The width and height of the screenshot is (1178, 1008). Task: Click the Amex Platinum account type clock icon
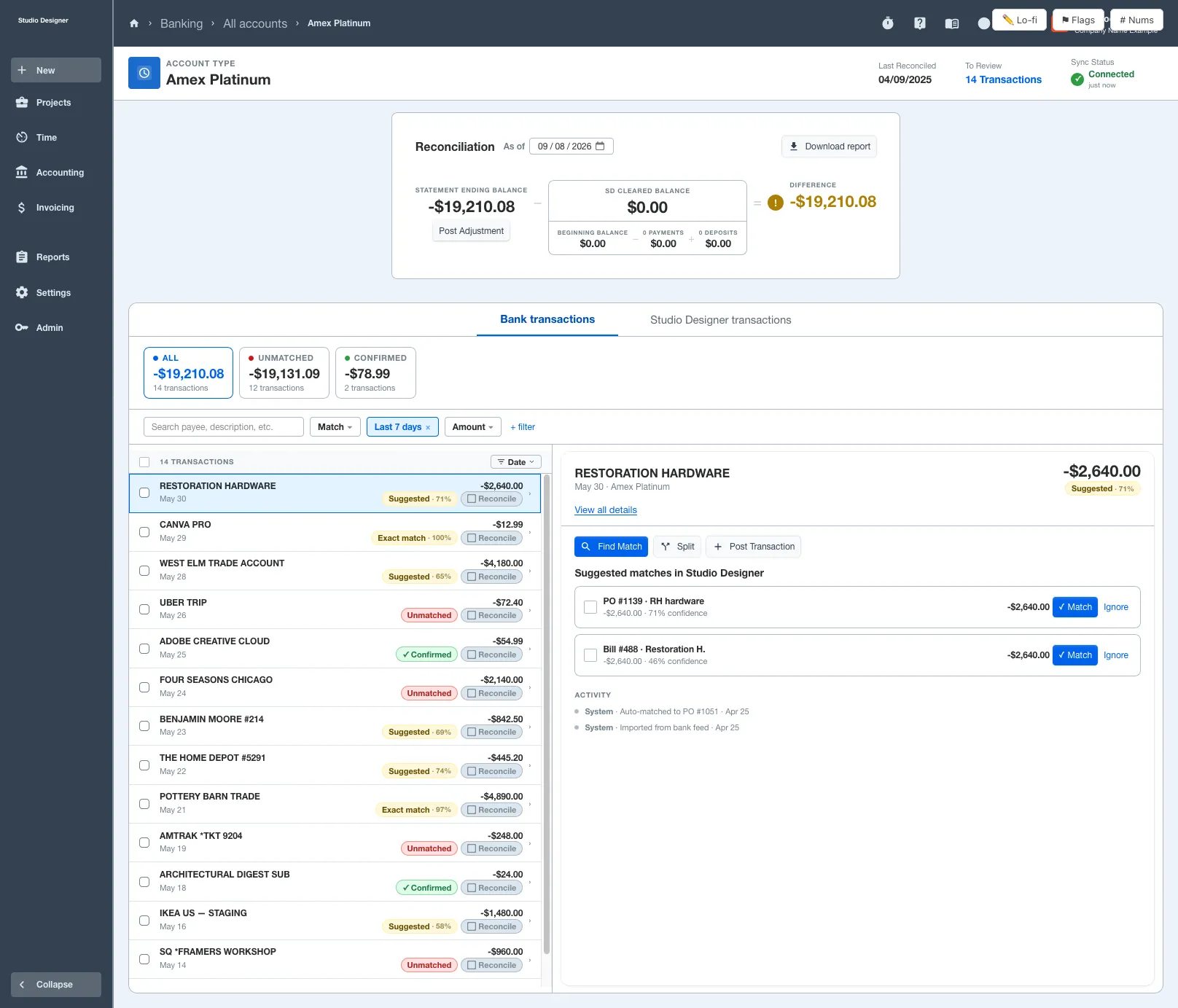click(144, 73)
